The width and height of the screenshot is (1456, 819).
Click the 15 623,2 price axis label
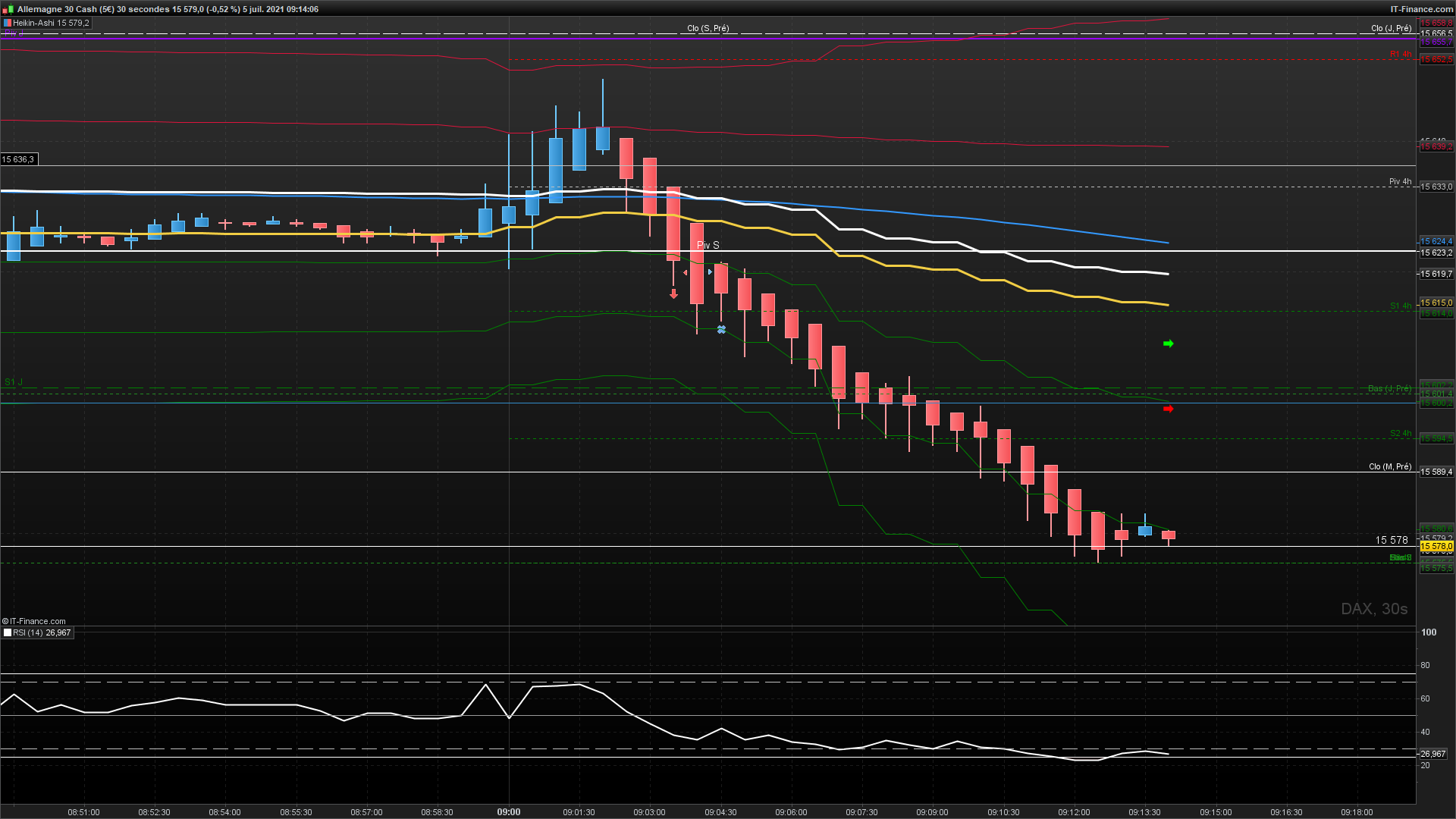[1436, 253]
